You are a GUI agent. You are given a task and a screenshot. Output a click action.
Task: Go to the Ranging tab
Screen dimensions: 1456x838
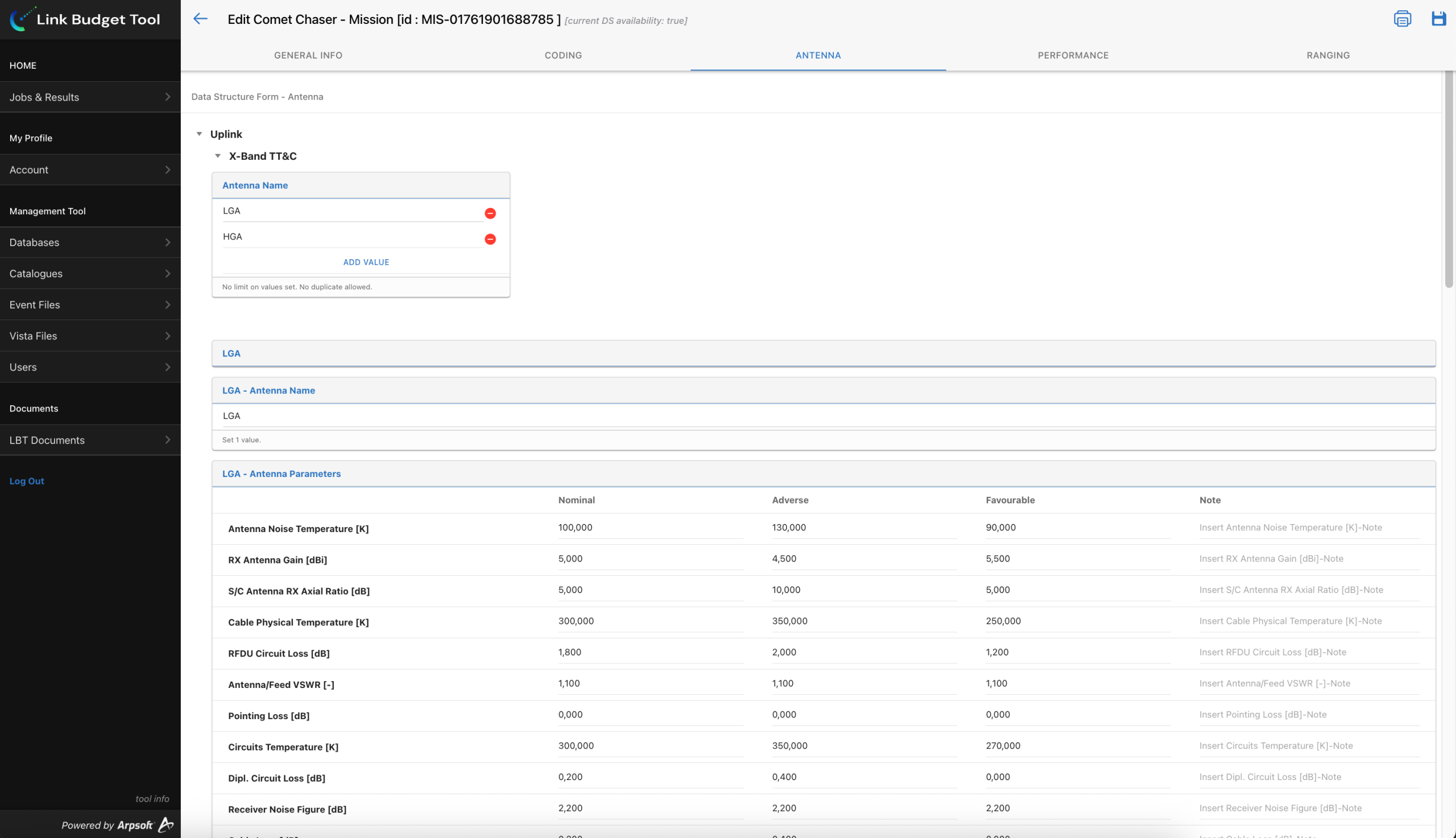pyautogui.click(x=1327, y=55)
